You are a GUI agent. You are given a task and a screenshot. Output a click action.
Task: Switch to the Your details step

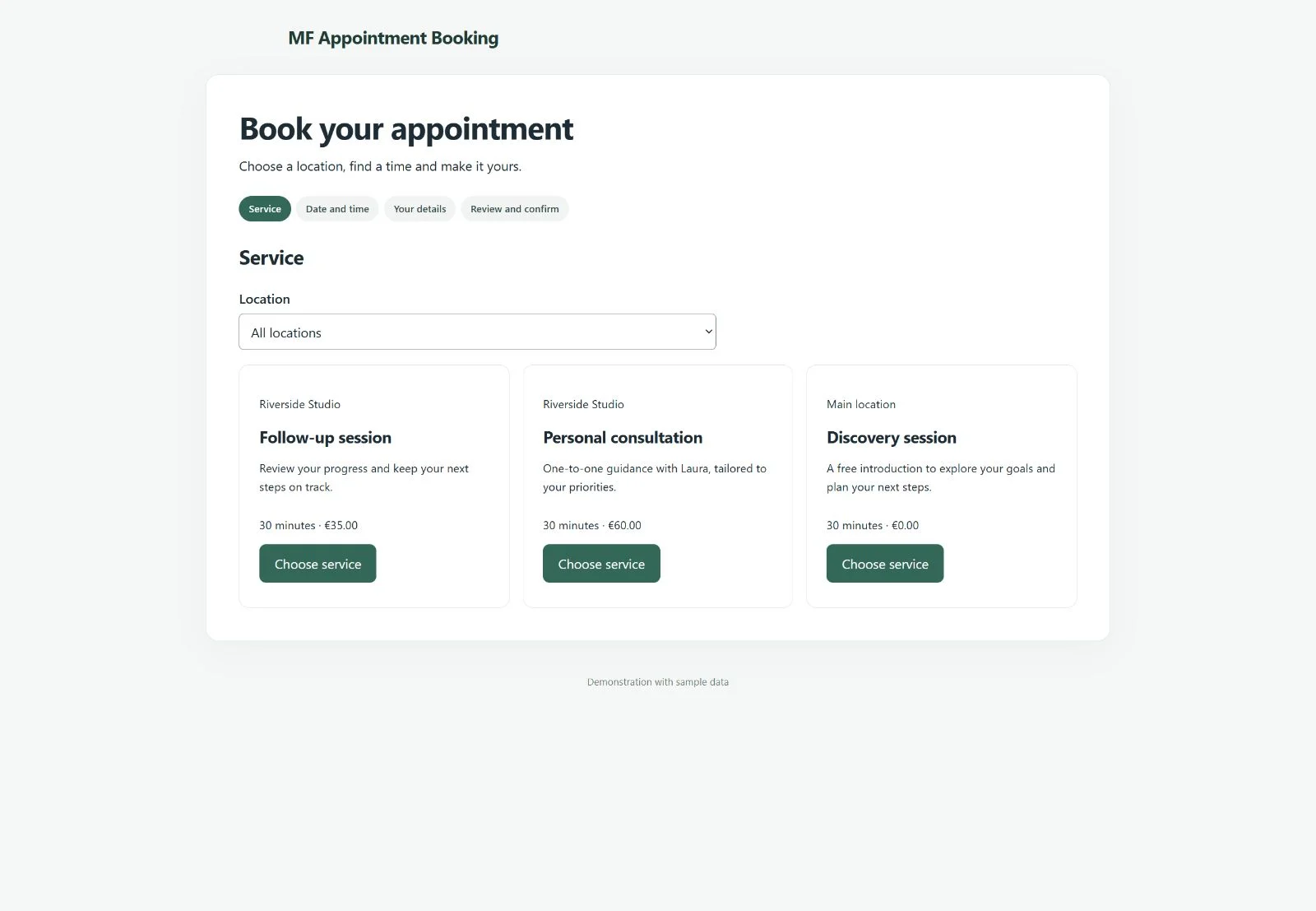(419, 209)
